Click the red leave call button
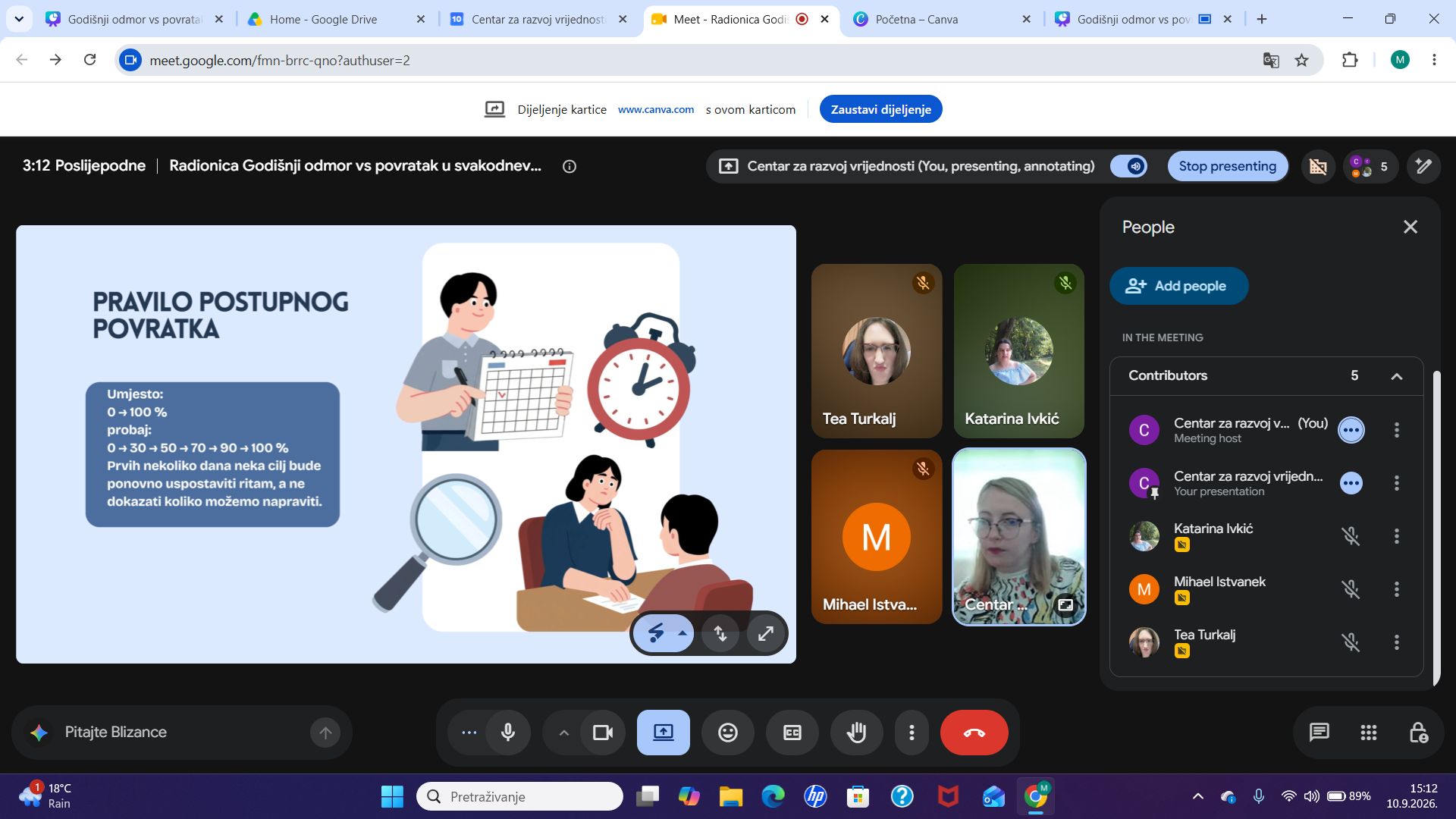 tap(974, 733)
